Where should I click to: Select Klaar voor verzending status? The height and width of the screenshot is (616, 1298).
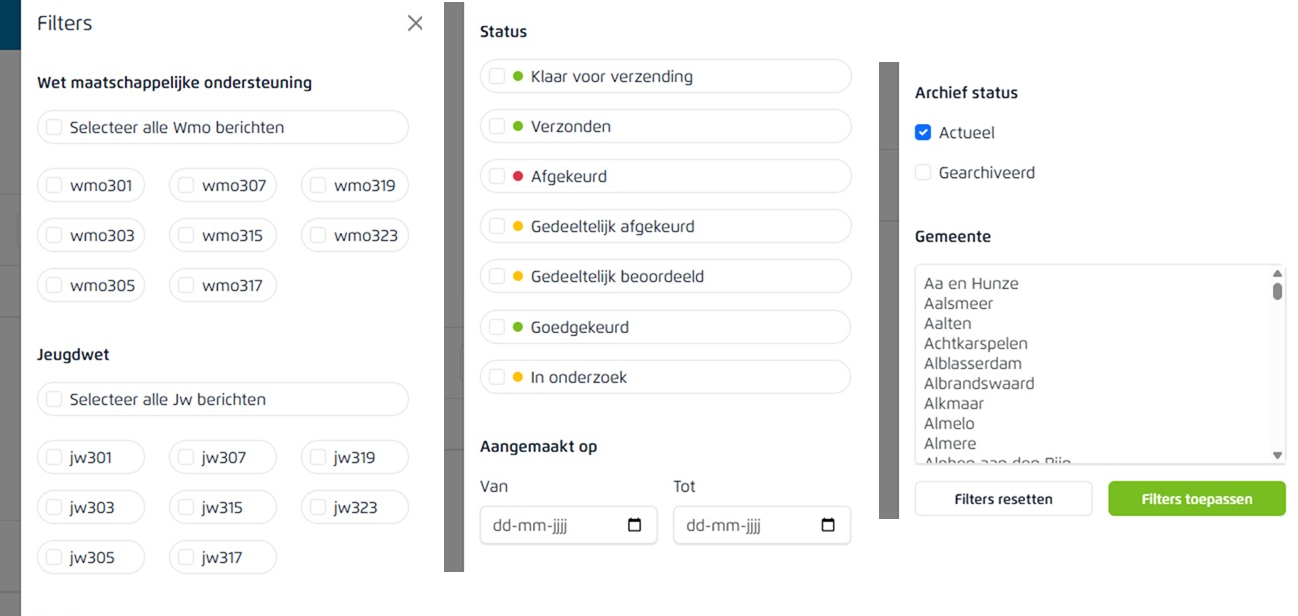(497, 76)
